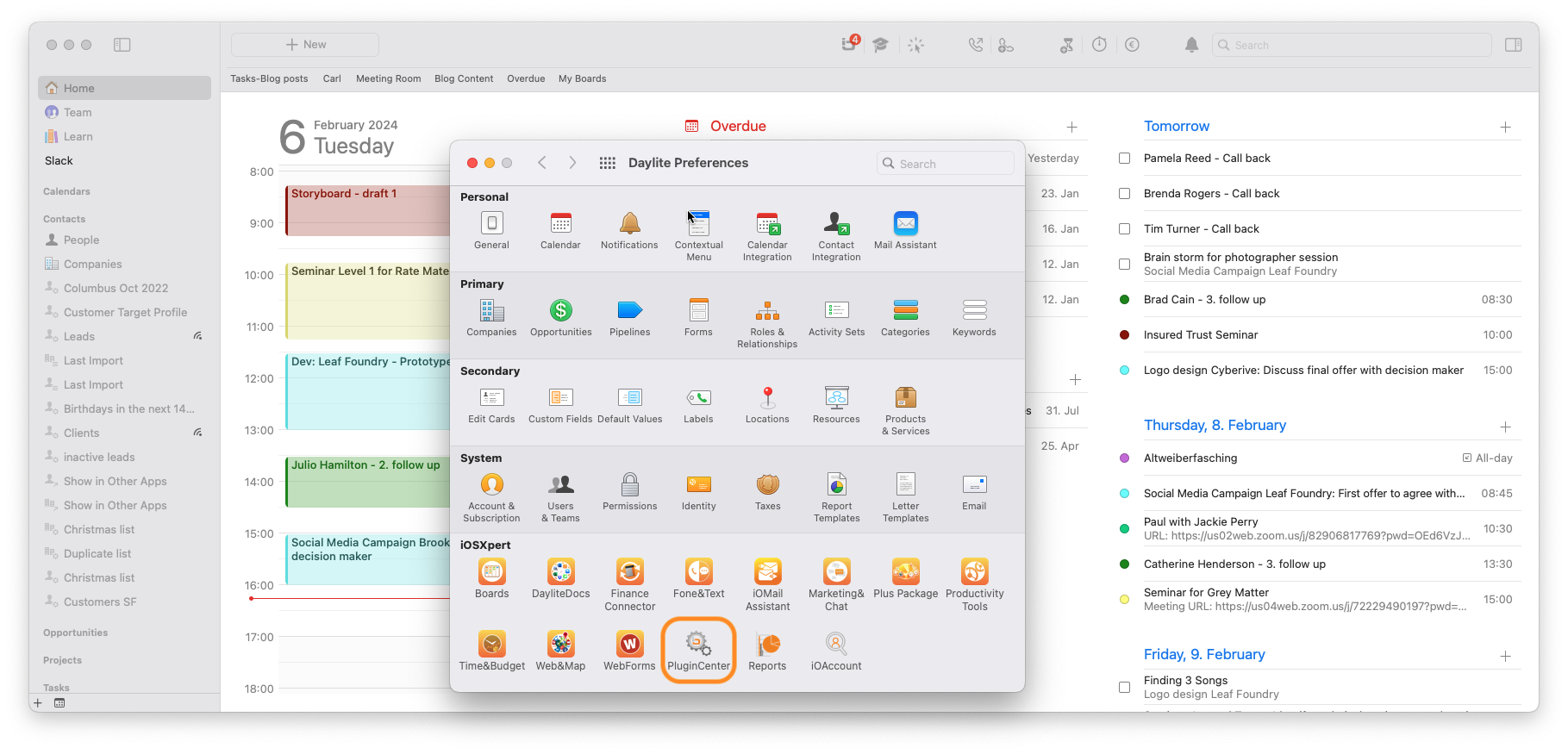Check off Tim Turner - Call back
Screen dimensions: 1568x748
click(x=1124, y=229)
